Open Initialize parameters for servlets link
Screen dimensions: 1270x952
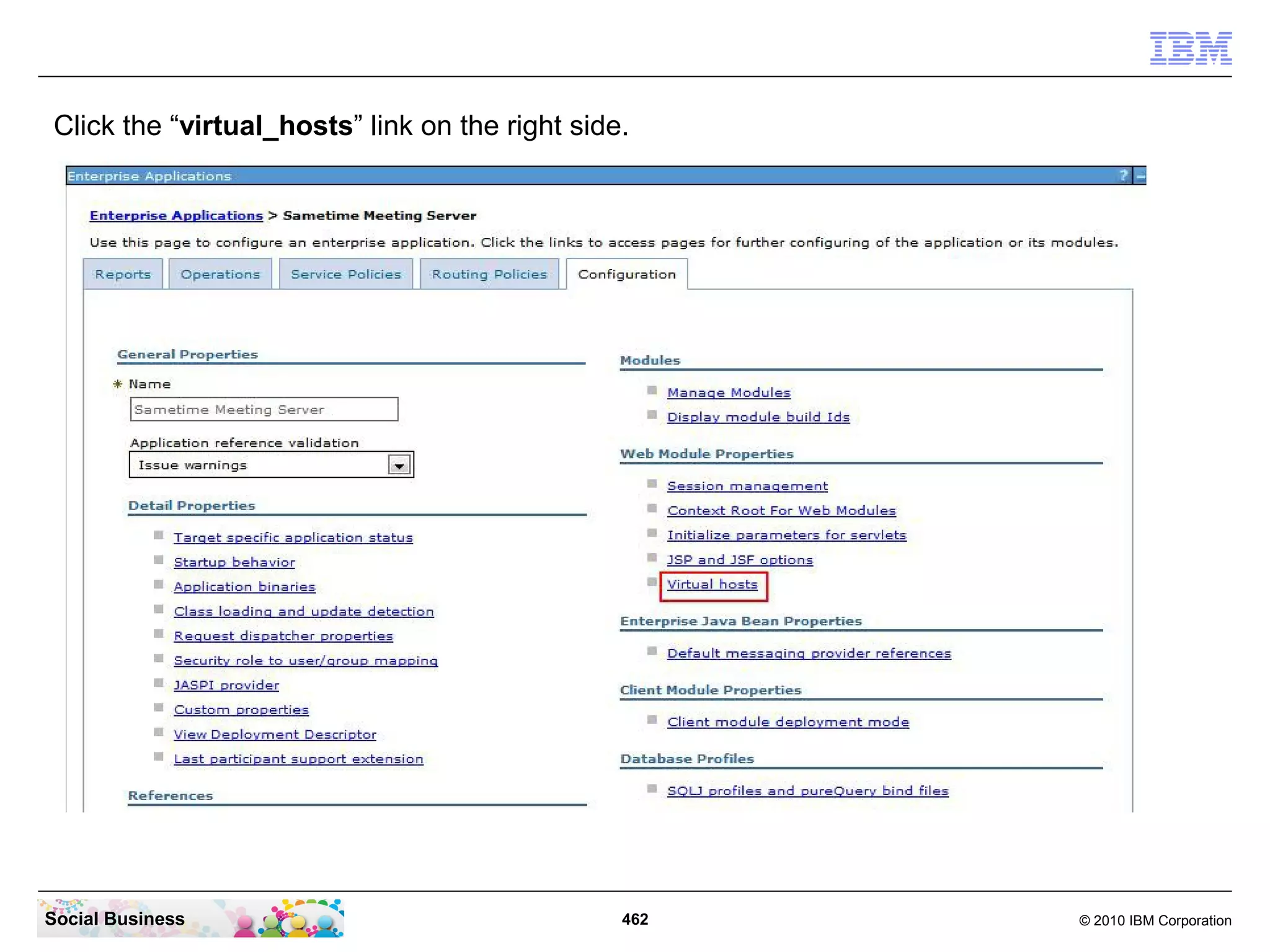[x=787, y=535]
